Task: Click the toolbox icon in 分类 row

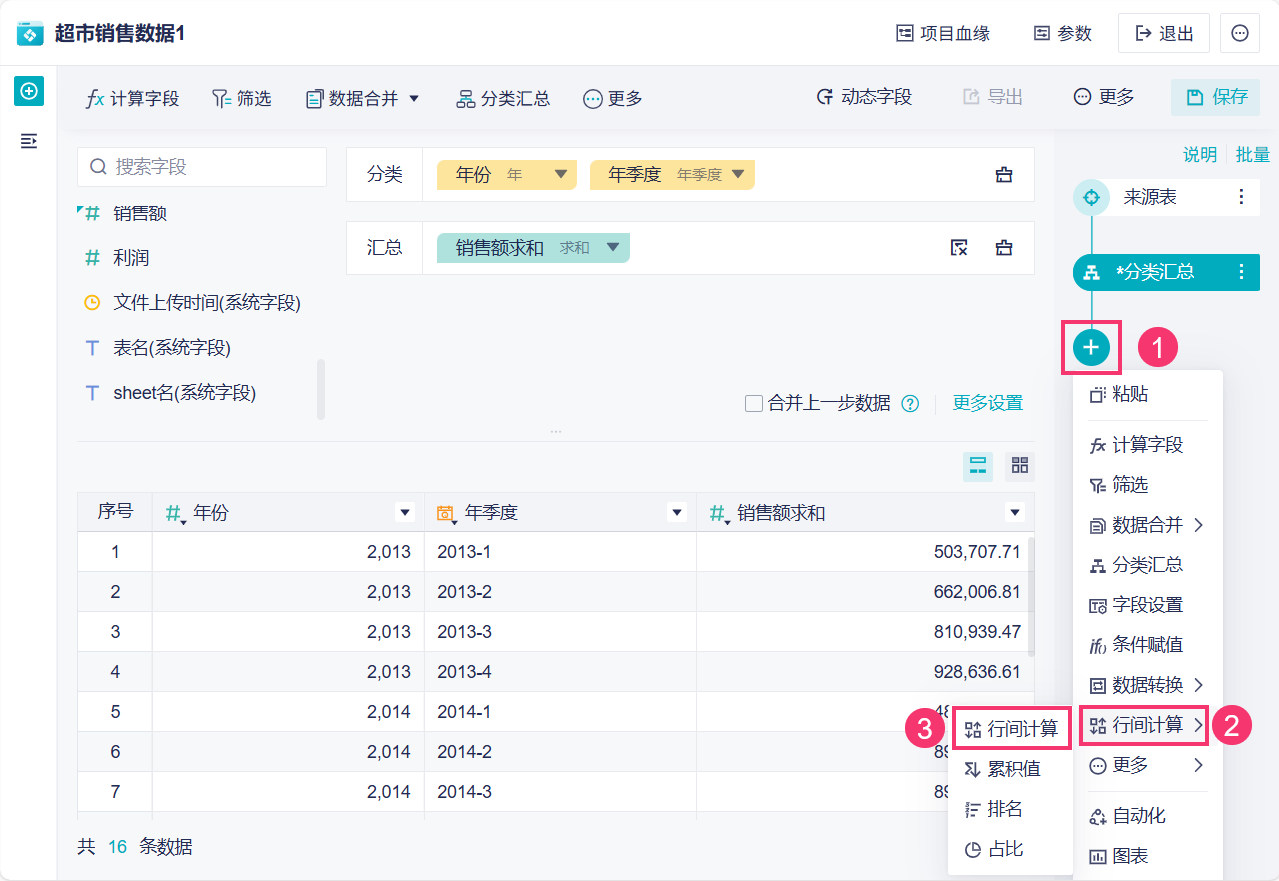Action: pyautogui.click(x=1004, y=175)
